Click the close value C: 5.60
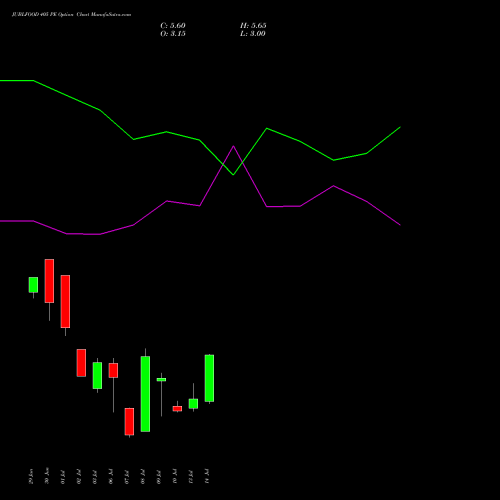 173,26
